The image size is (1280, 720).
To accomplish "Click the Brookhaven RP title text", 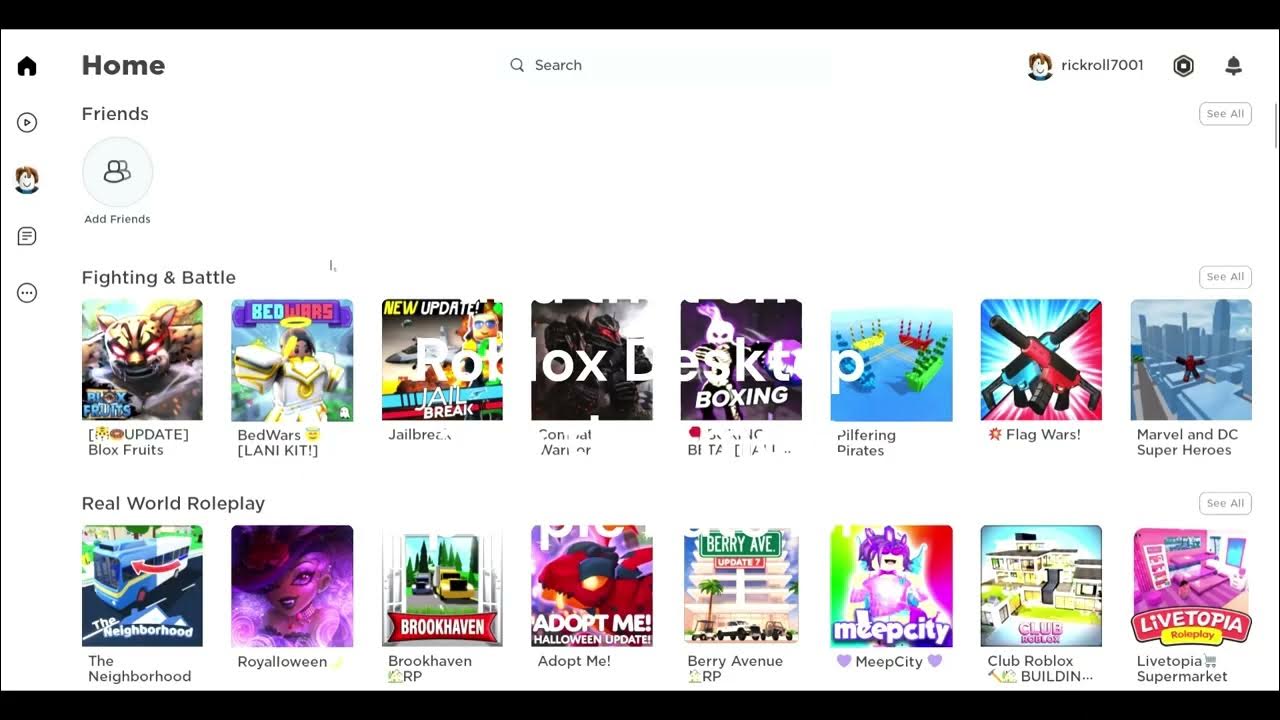I will point(430,668).
